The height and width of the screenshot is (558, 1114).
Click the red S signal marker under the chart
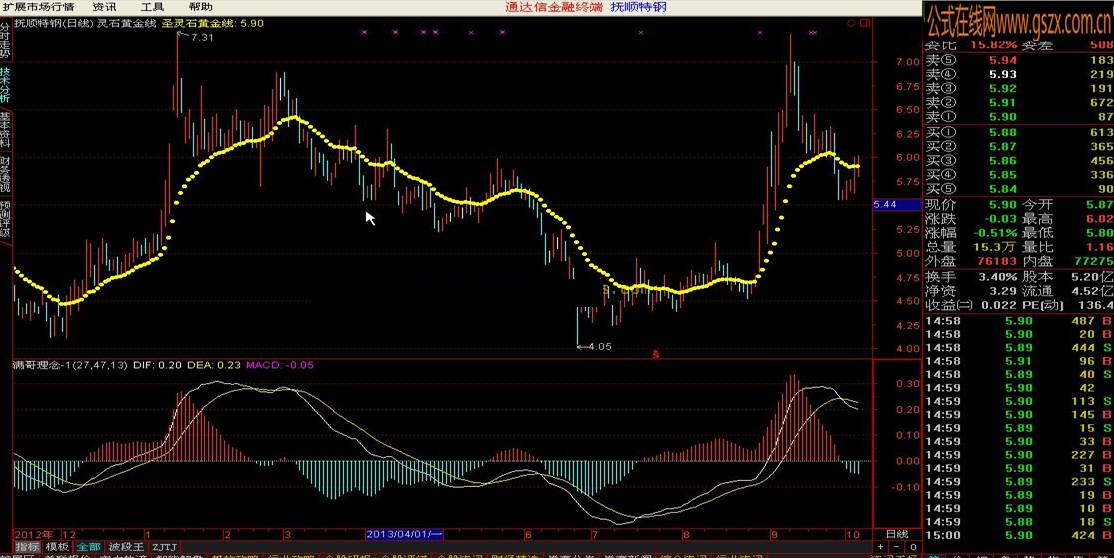pyautogui.click(x=656, y=353)
